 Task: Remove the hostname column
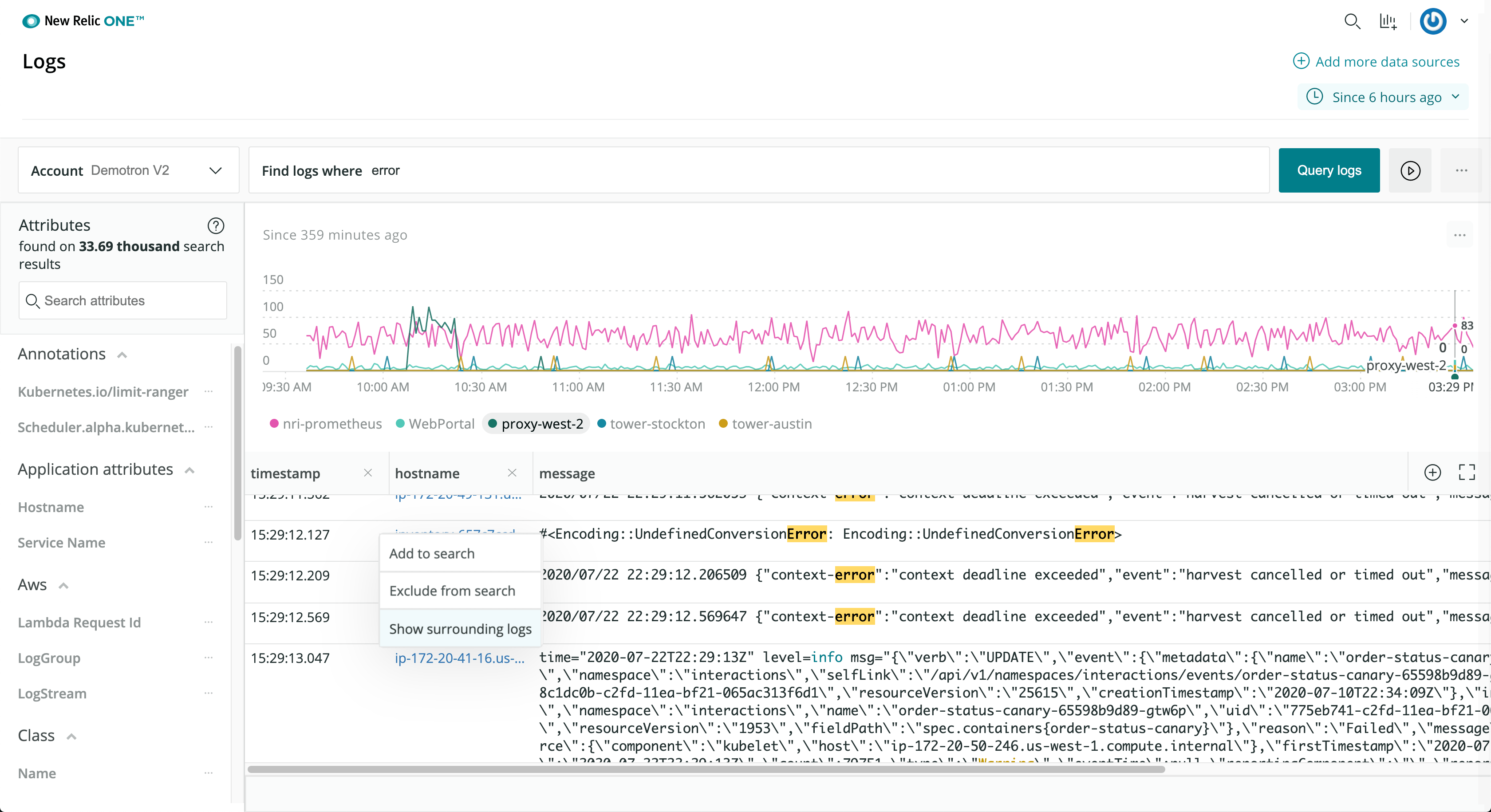point(512,473)
